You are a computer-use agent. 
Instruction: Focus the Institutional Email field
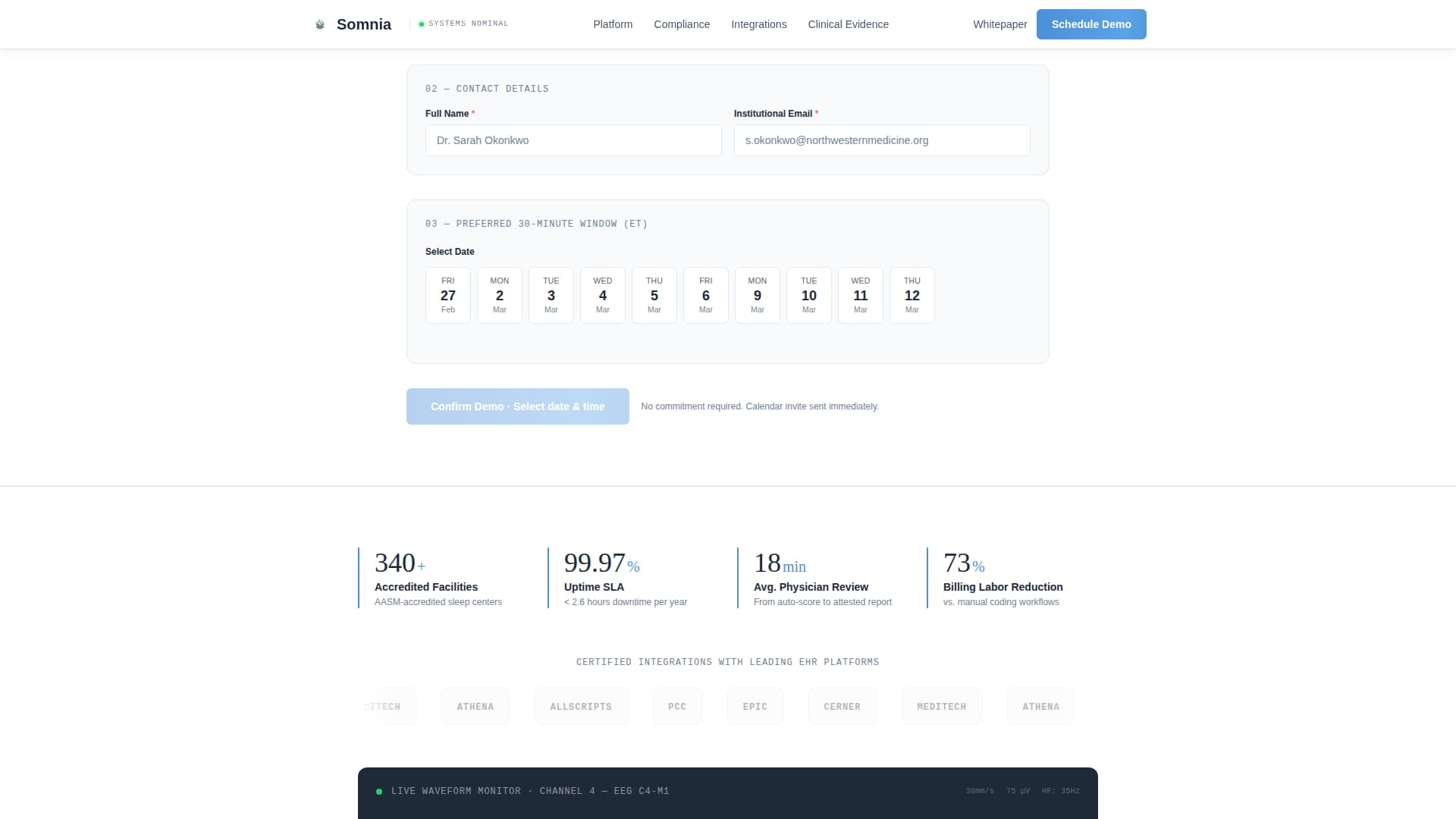coord(882,140)
